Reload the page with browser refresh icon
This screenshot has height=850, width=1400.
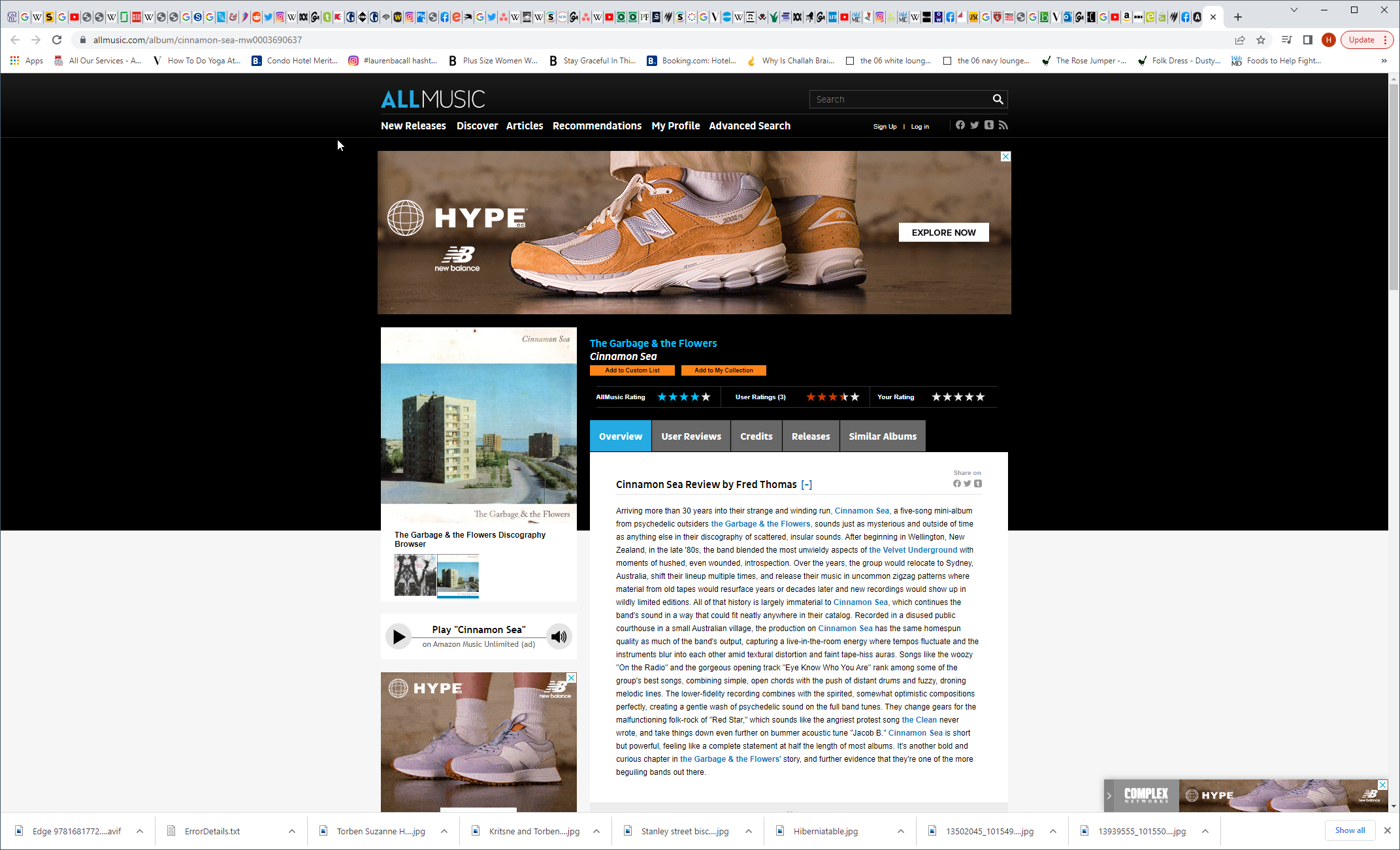coord(57,40)
